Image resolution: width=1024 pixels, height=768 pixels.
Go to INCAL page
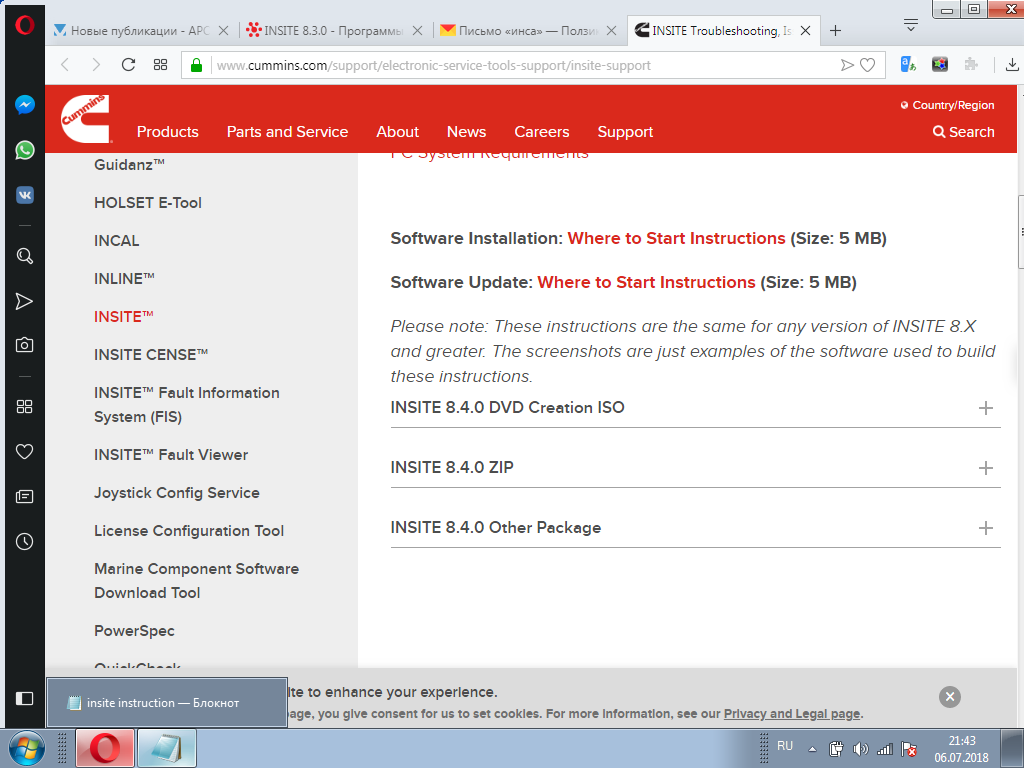pos(116,240)
